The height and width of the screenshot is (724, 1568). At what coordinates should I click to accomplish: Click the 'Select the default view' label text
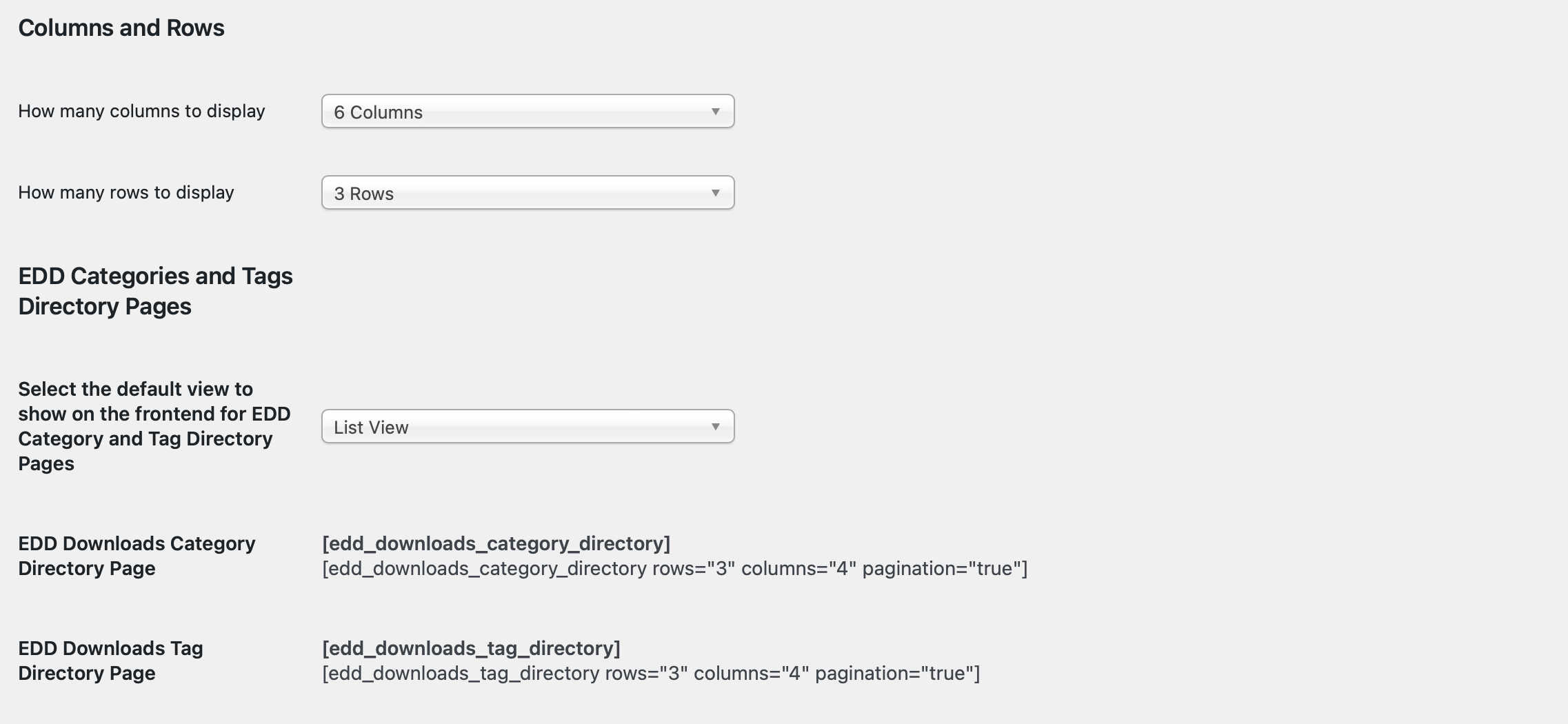point(154,426)
